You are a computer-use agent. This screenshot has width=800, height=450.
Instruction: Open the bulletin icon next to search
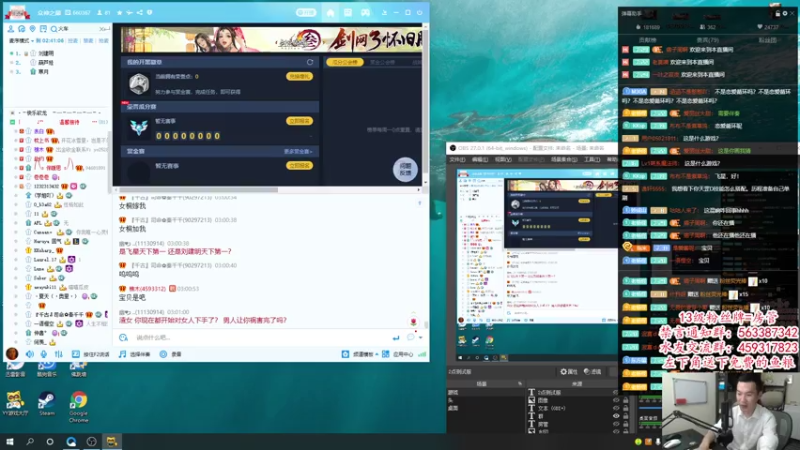[x=43, y=29]
